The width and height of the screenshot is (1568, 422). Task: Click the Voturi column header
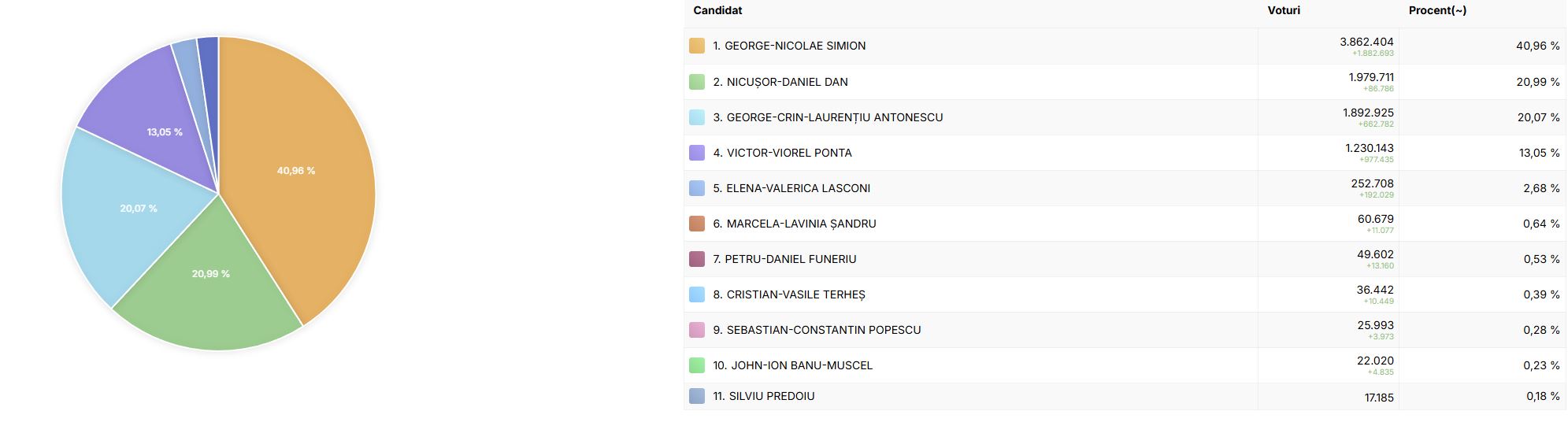click(1284, 10)
